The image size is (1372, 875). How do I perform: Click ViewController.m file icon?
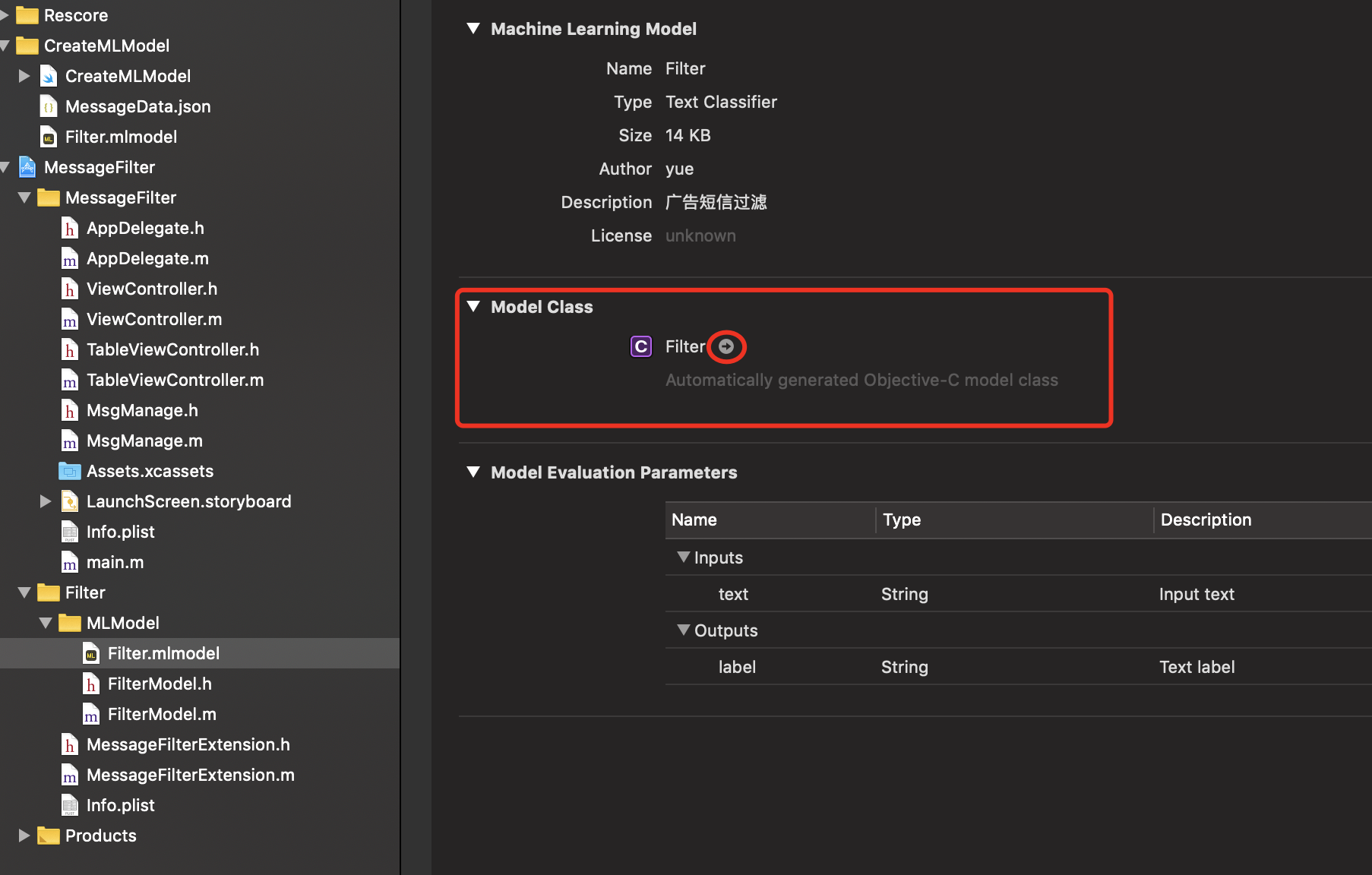(70, 319)
